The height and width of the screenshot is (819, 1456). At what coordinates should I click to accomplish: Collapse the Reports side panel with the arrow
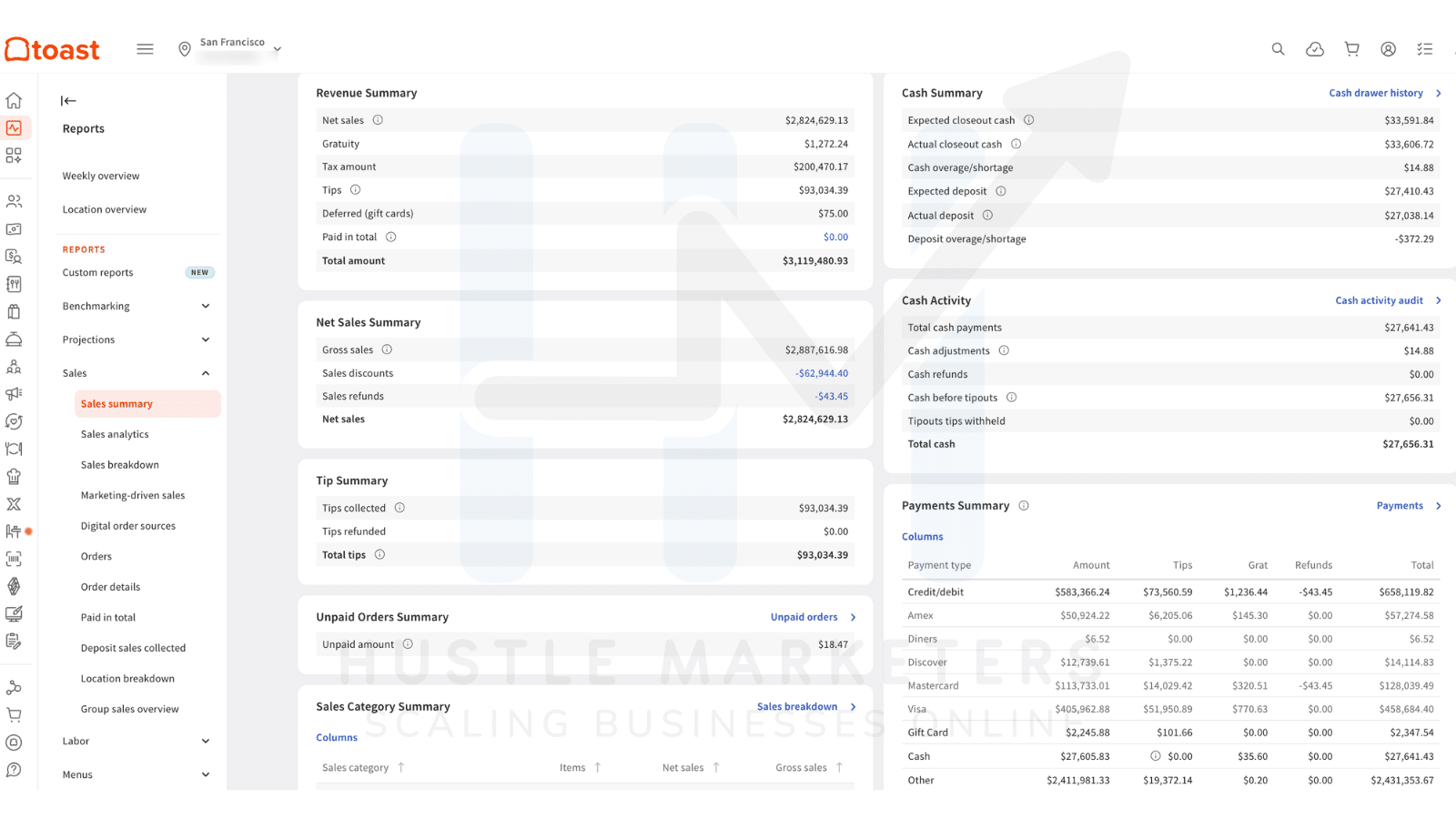tap(68, 101)
